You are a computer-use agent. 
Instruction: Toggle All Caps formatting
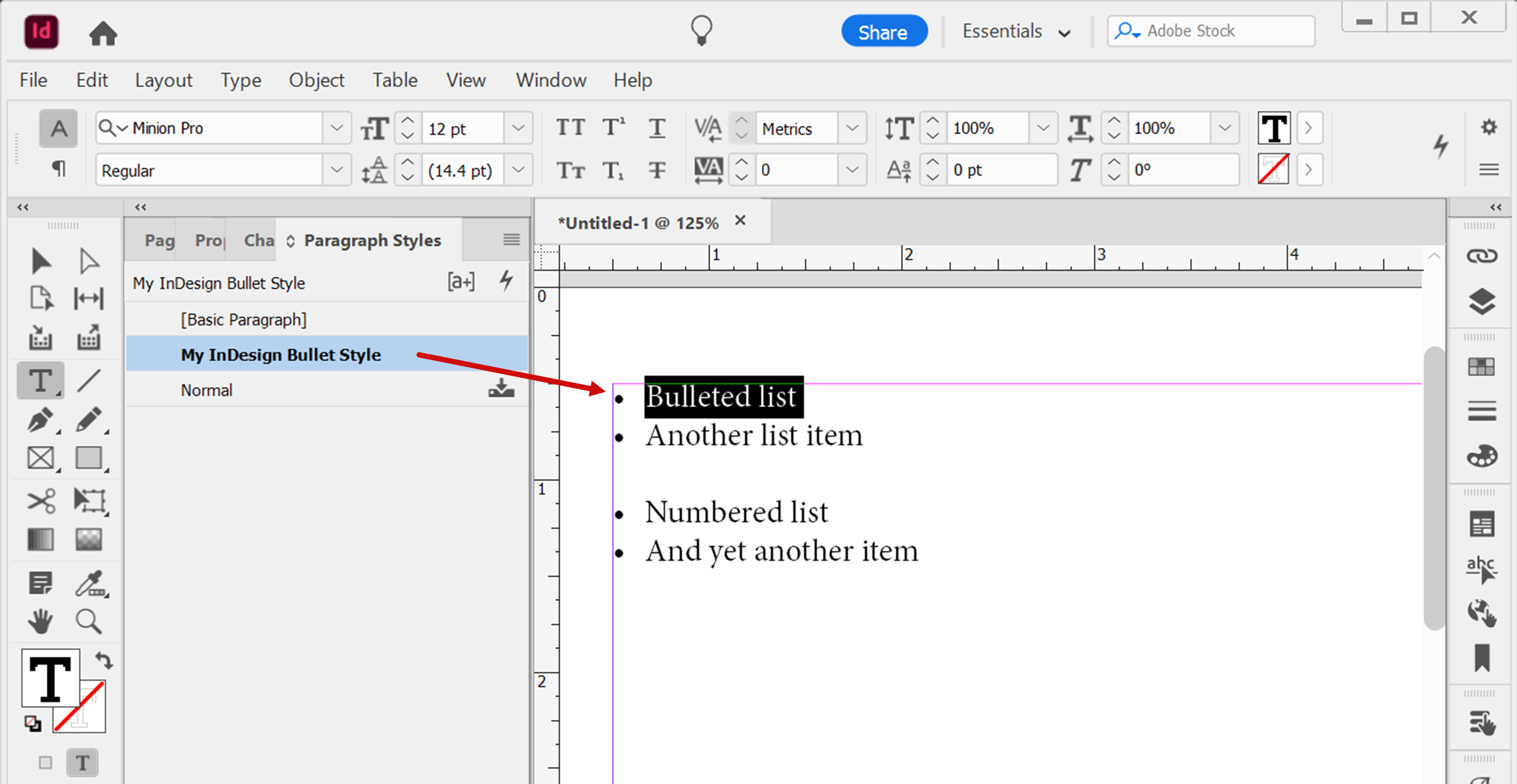[x=570, y=127]
